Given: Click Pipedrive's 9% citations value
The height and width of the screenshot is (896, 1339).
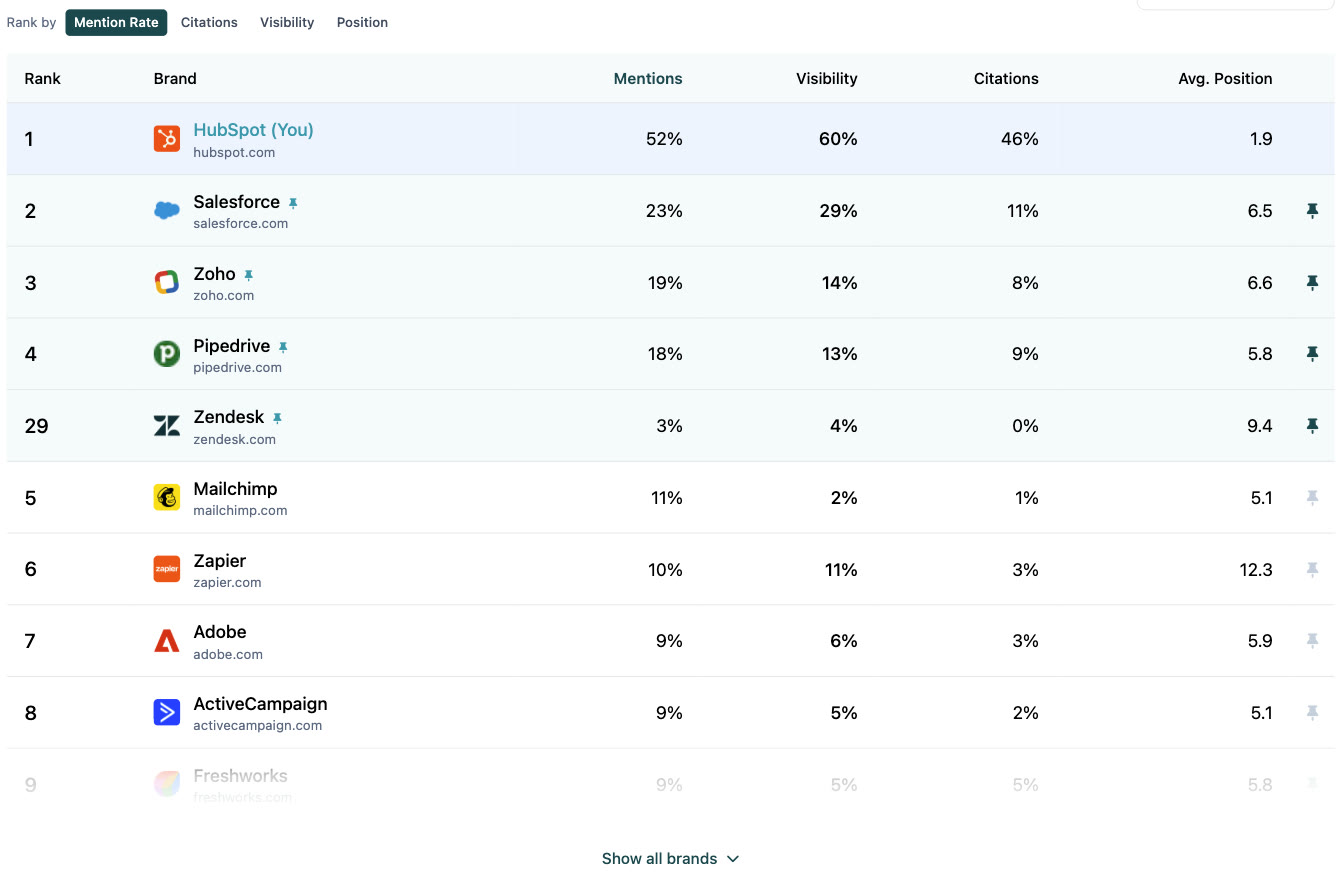Looking at the screenshot, I should tap(1025, 354).
